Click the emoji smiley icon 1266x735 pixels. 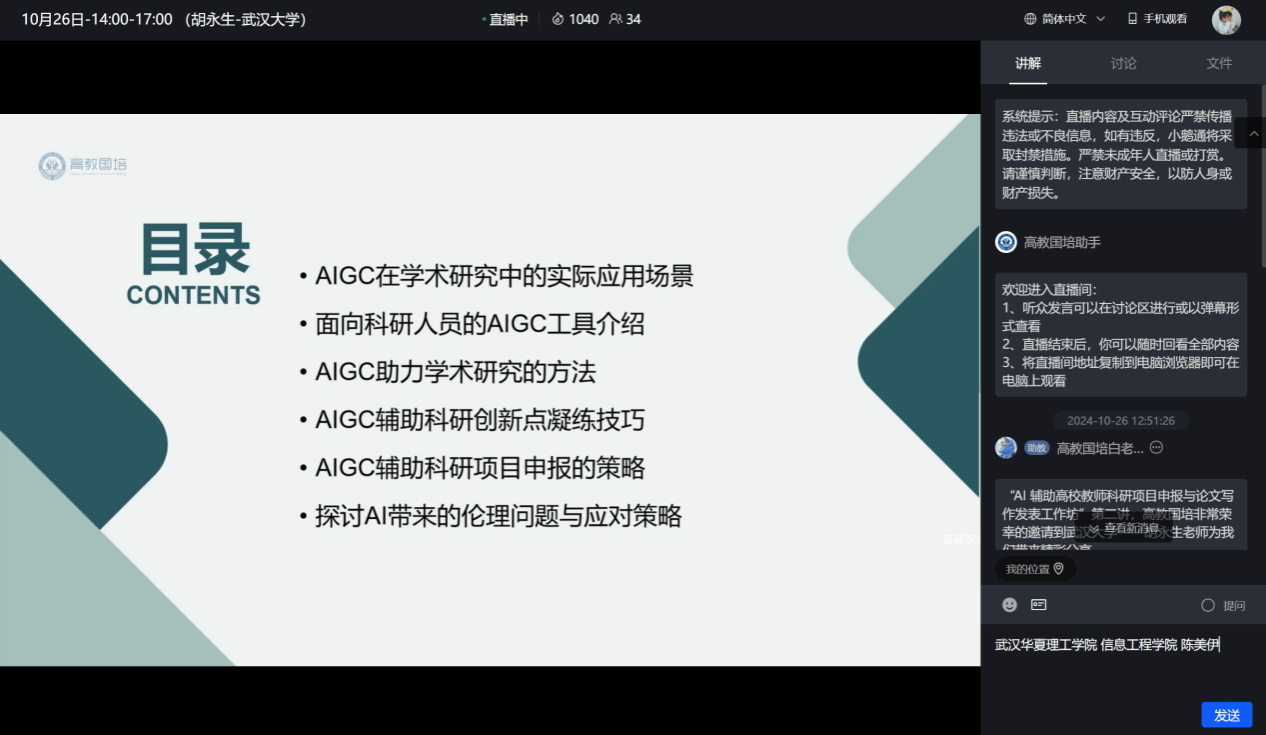[x=1010, y=605]
